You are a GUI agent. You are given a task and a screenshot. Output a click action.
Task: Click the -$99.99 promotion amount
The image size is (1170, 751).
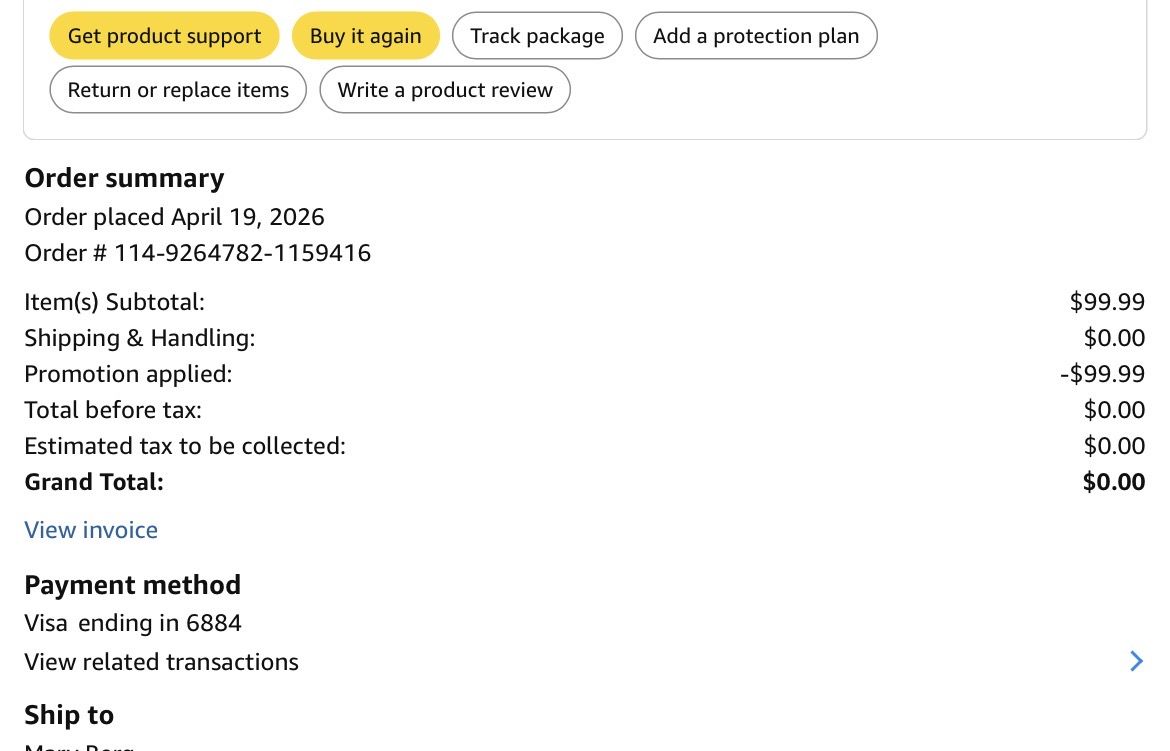1102,374
